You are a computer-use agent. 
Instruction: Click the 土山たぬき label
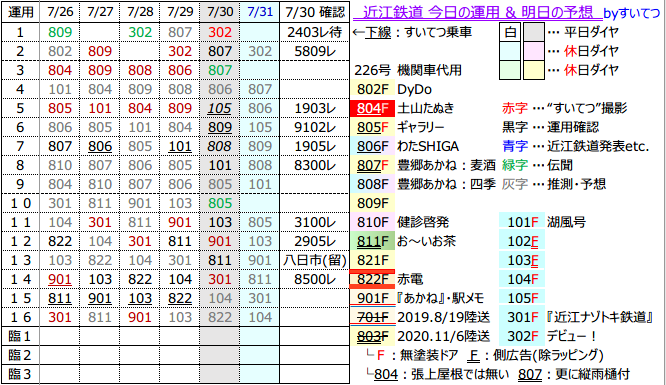(425, 108)
